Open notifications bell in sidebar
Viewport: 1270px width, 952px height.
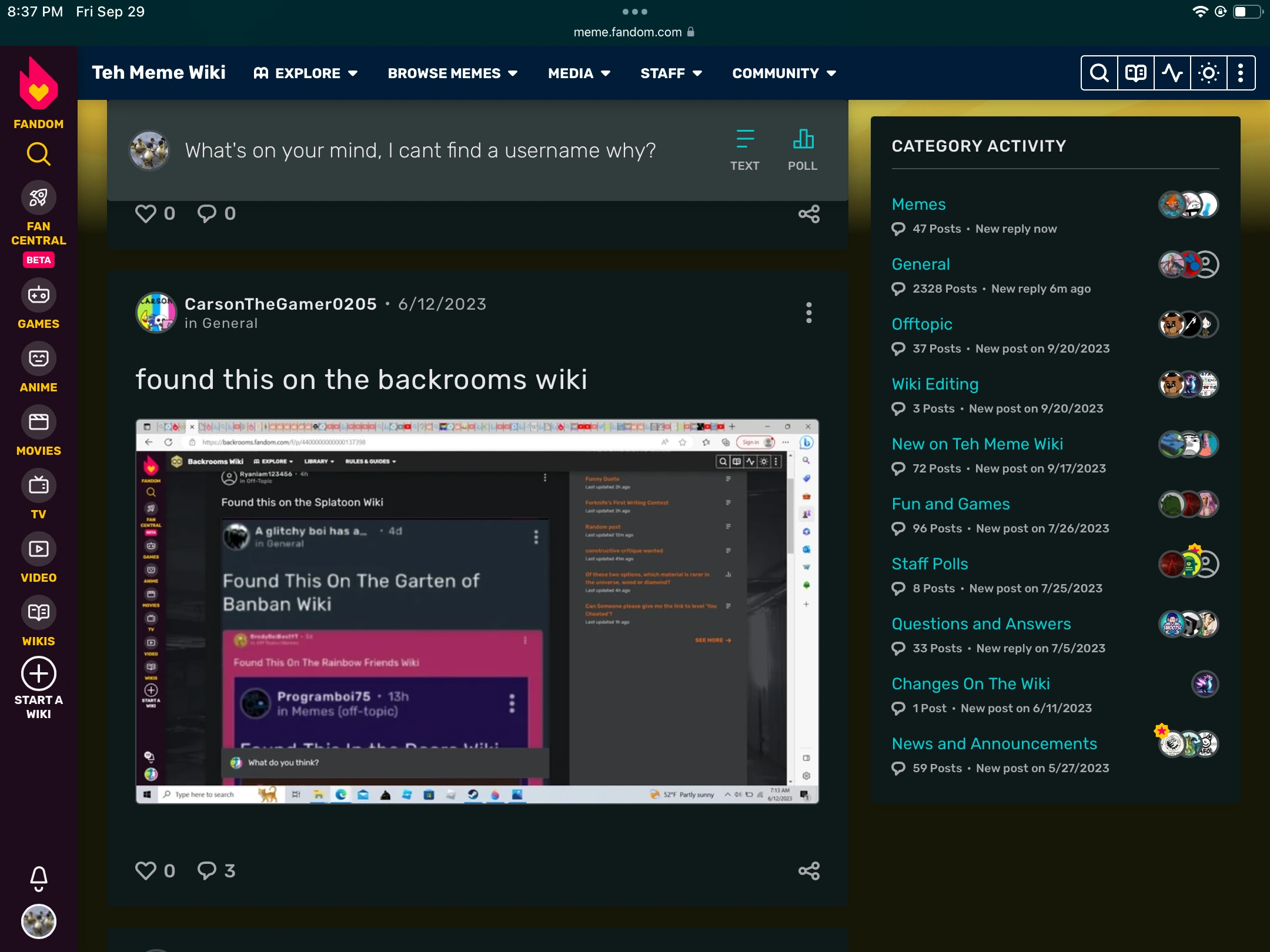(38, 878)
